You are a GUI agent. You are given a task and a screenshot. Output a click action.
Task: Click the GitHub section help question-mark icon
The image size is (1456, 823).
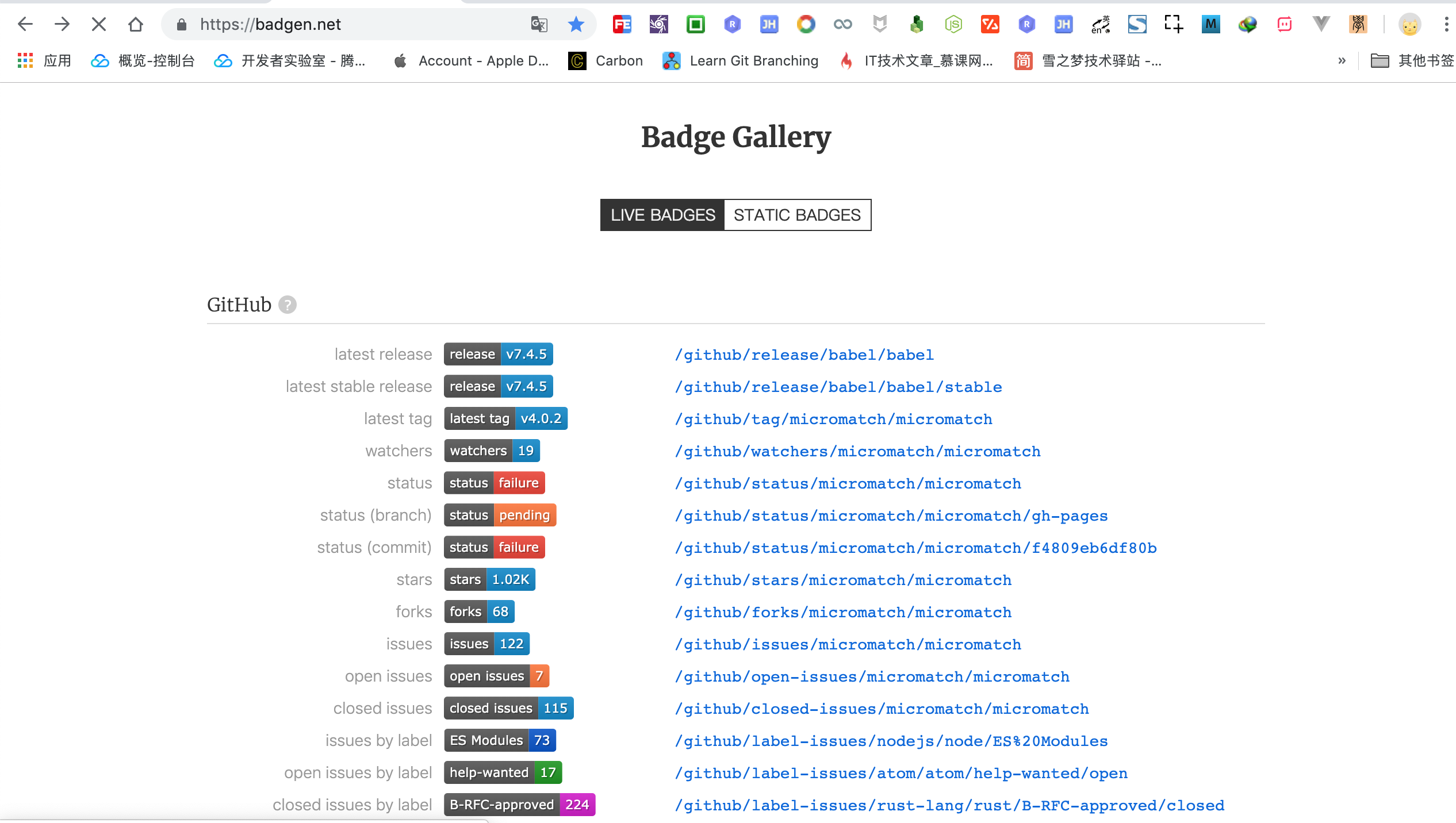point(287,305)
